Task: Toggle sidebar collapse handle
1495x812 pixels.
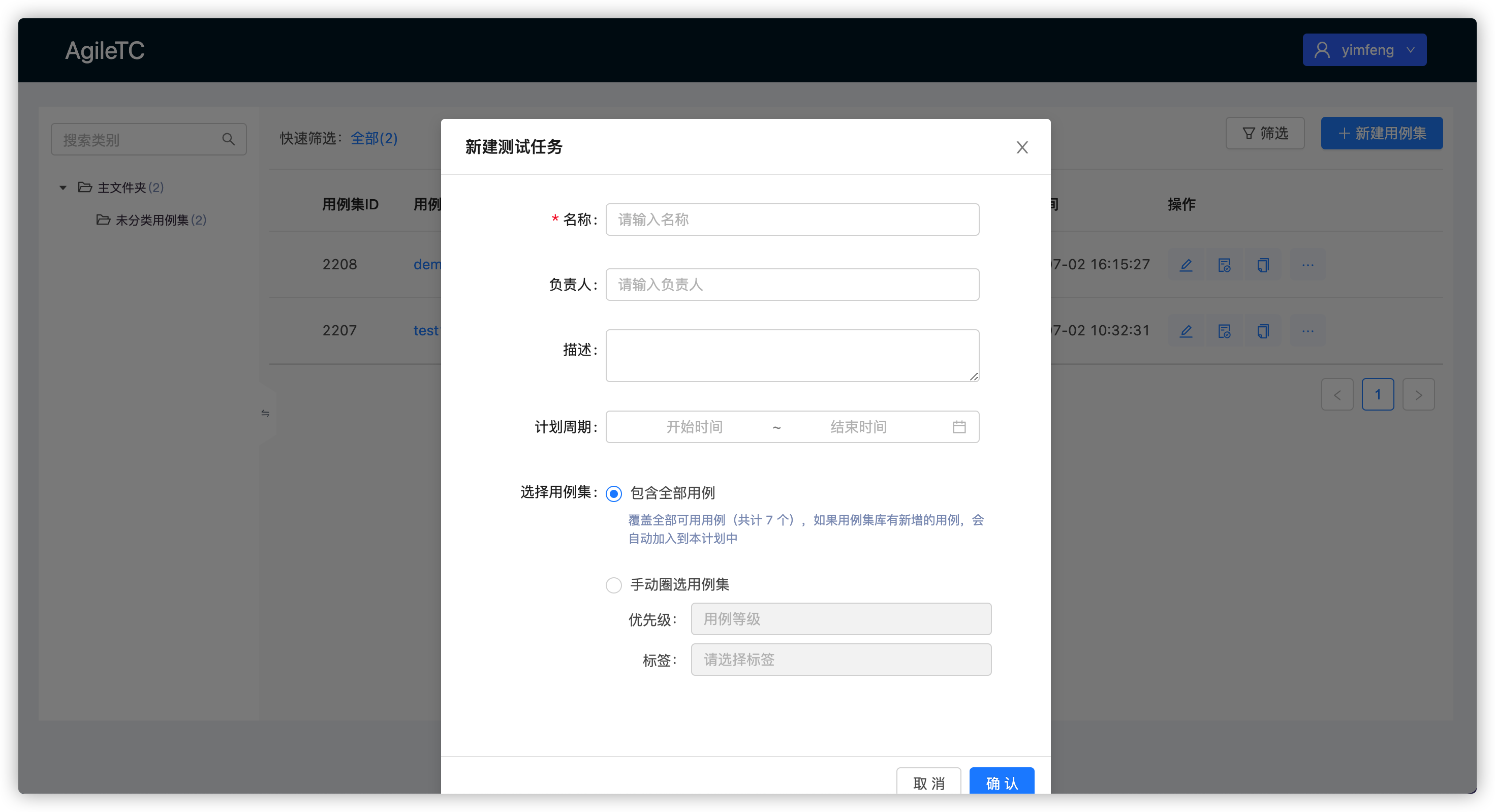Action: [x=265, y=413]
